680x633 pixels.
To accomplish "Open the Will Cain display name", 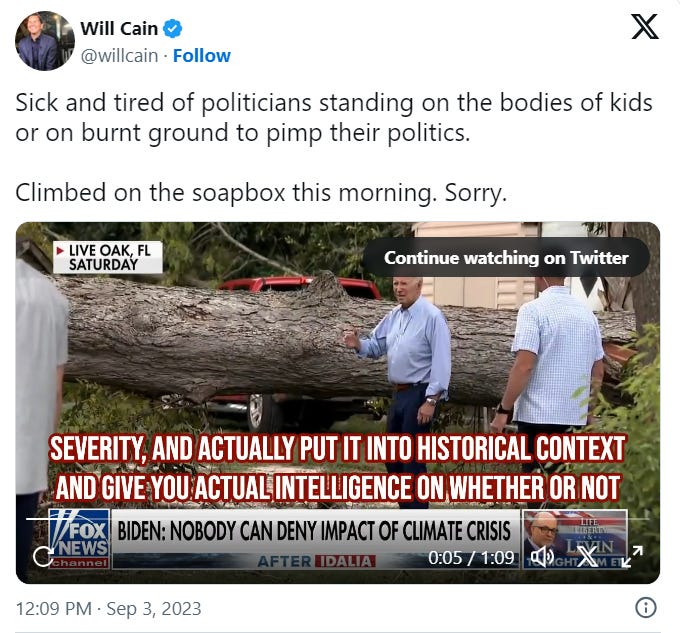I will click(119, 29).
